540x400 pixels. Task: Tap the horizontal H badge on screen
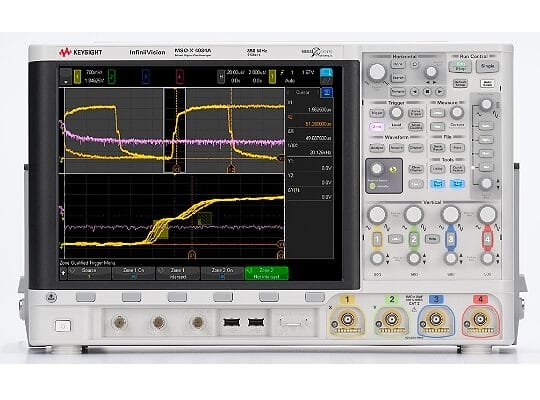point(221,76)
